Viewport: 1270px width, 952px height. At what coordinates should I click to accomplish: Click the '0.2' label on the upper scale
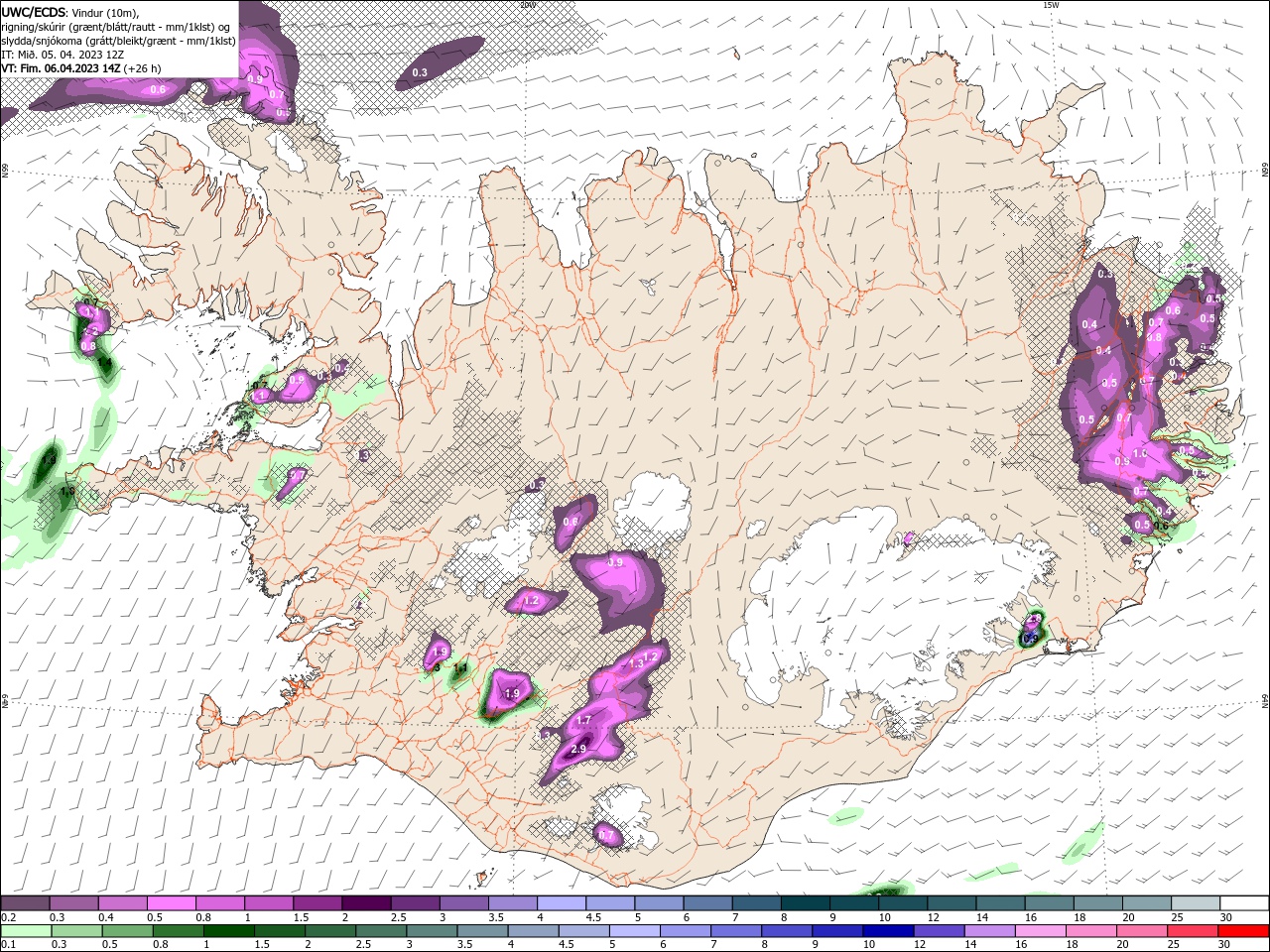coord(8,917)
